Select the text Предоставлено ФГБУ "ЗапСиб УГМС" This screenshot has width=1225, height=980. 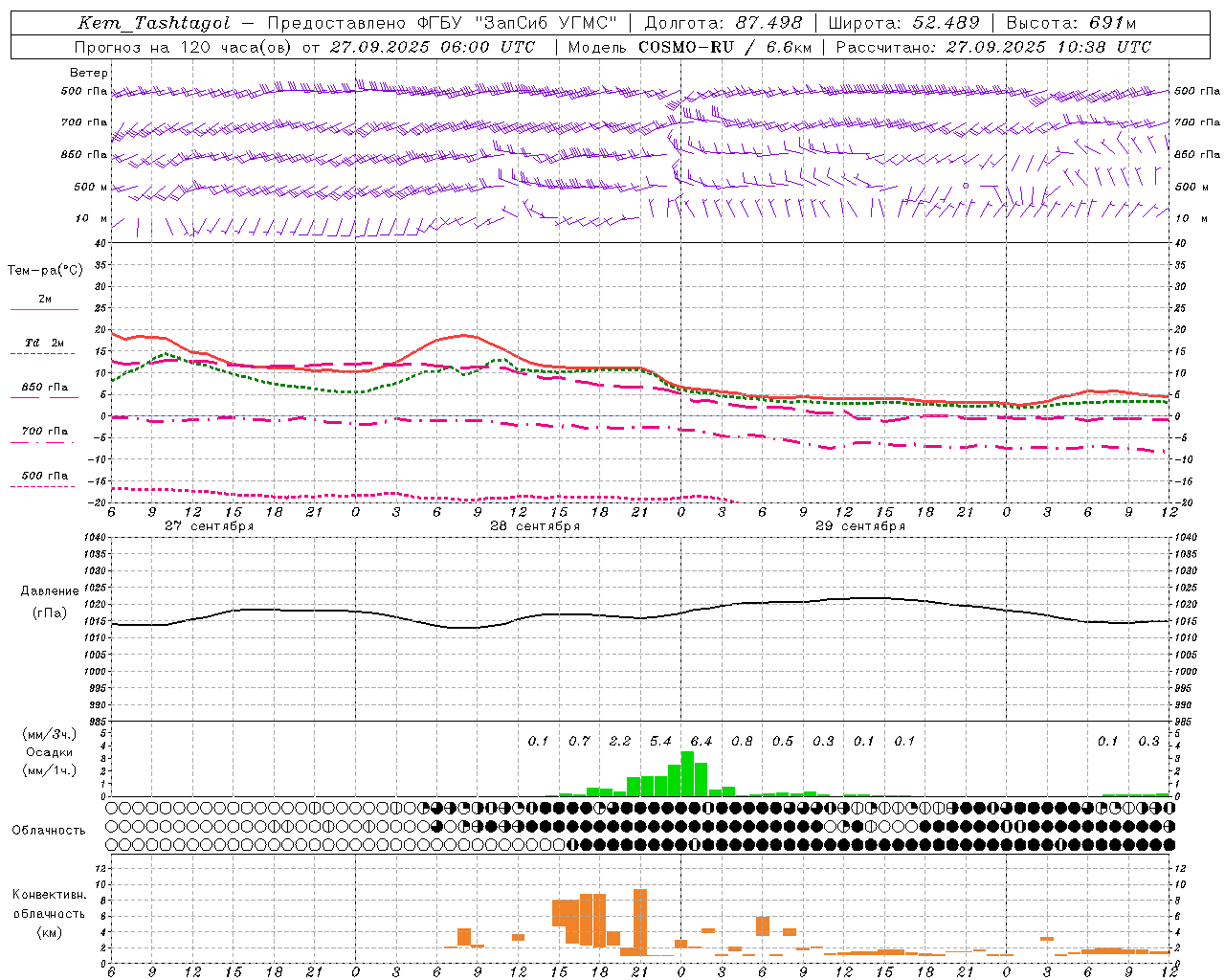443,23
